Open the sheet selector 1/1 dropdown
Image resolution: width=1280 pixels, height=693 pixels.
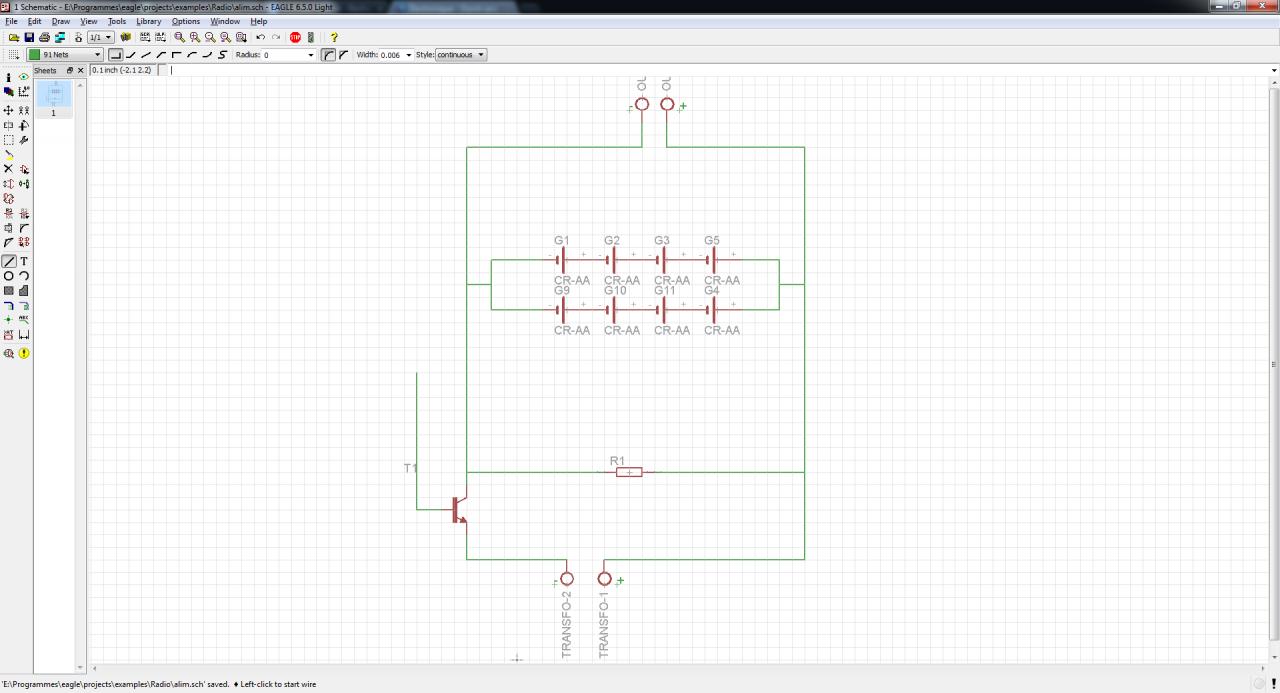pyautogui.click(x=101, y=37)
